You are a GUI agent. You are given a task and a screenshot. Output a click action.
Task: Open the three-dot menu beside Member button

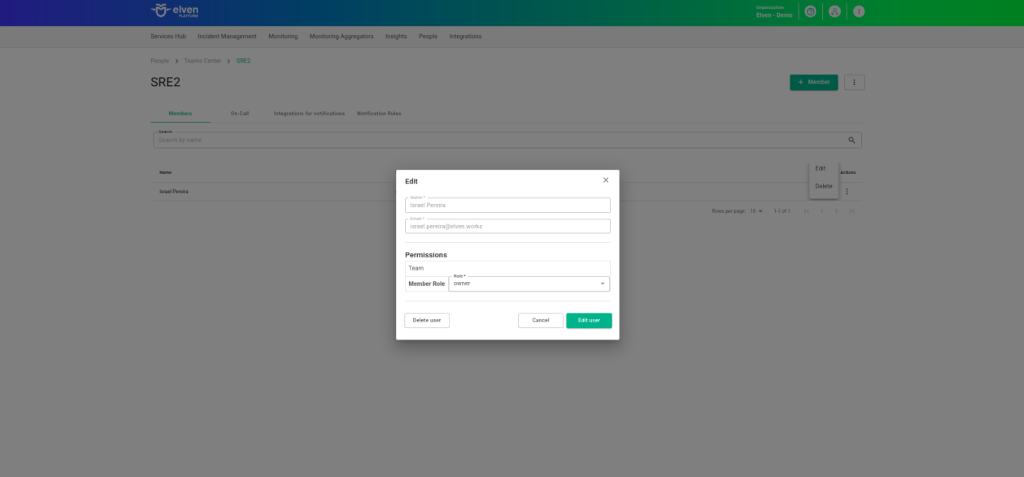click(854, 82)
